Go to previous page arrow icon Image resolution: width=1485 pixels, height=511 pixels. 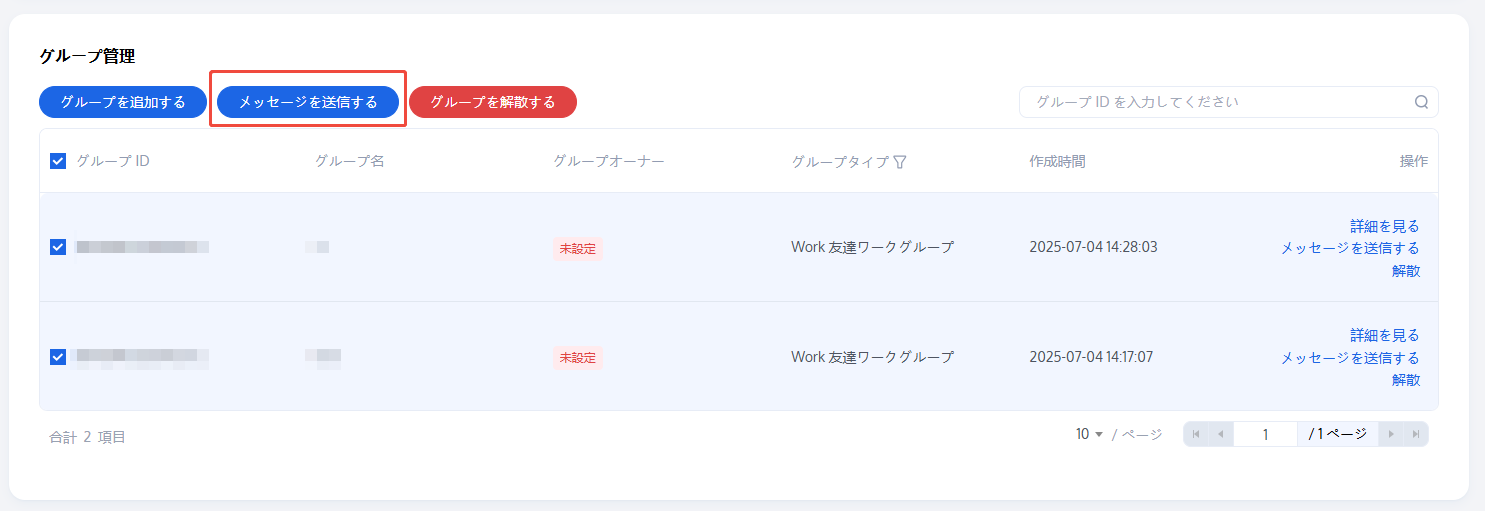[1221, 434]
